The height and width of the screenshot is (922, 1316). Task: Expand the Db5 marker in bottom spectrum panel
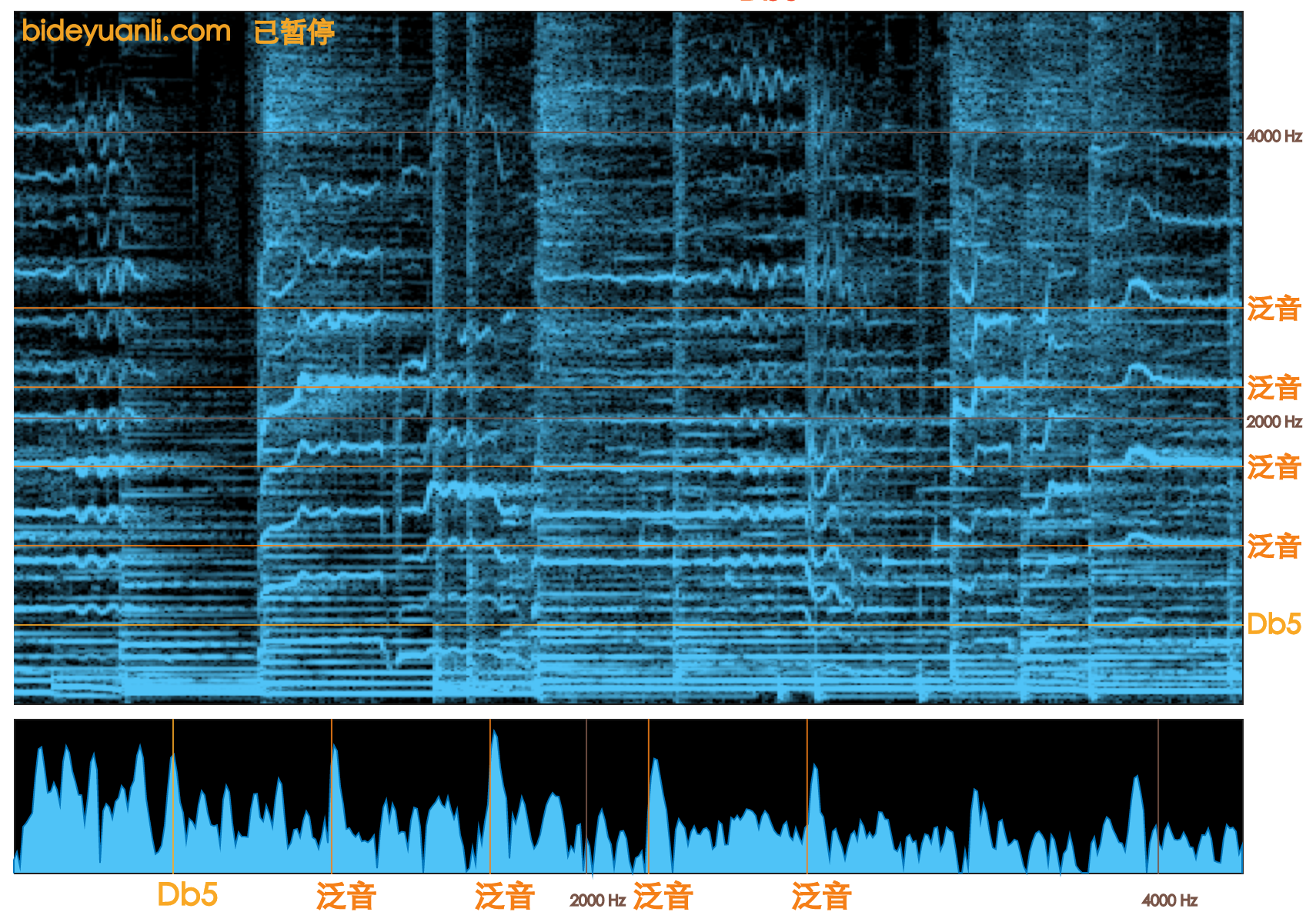[187, 894]
